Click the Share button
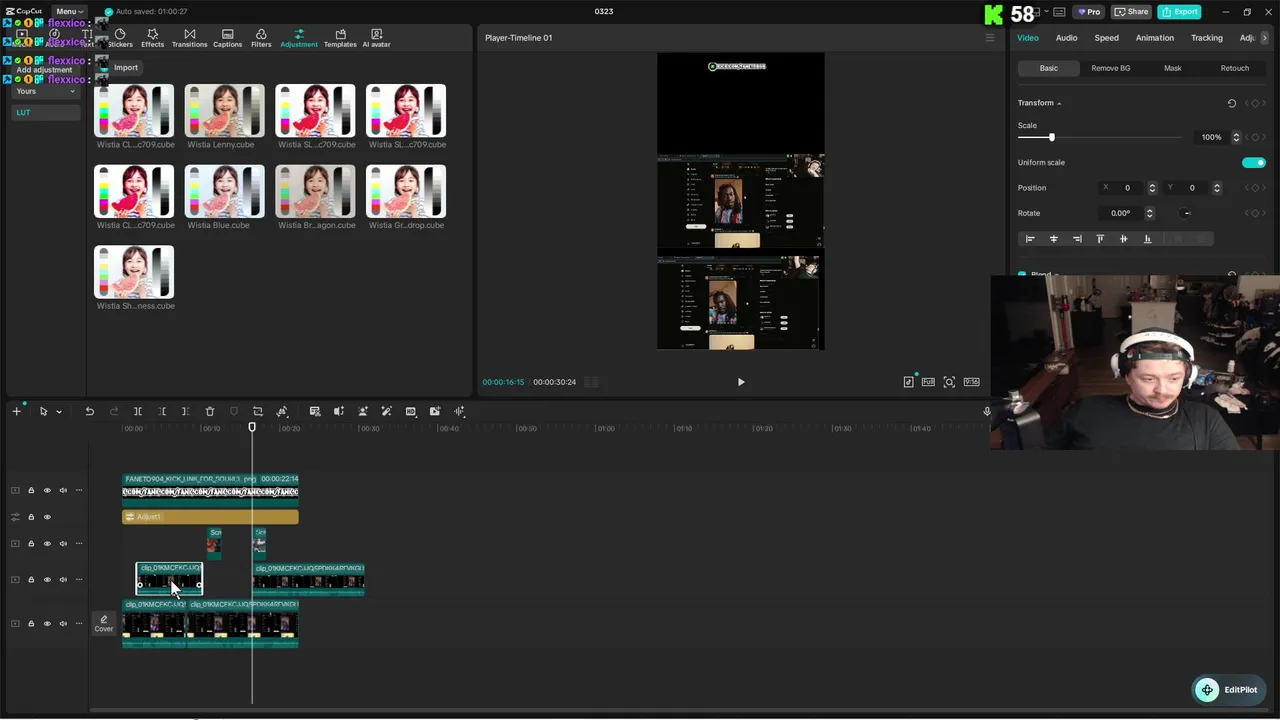The height and width of the screenshot is (720, 1280). click(x=1131, y=12)
